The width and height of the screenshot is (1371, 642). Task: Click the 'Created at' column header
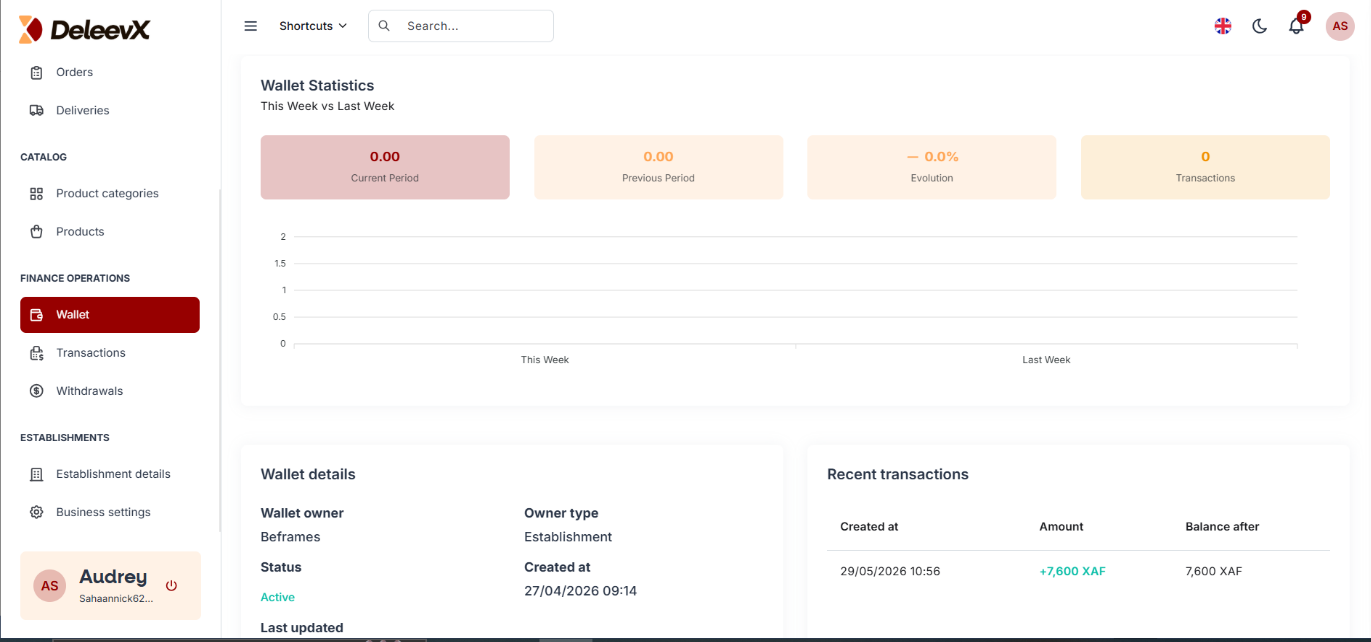pyautogui.click(x=869, y=527)
